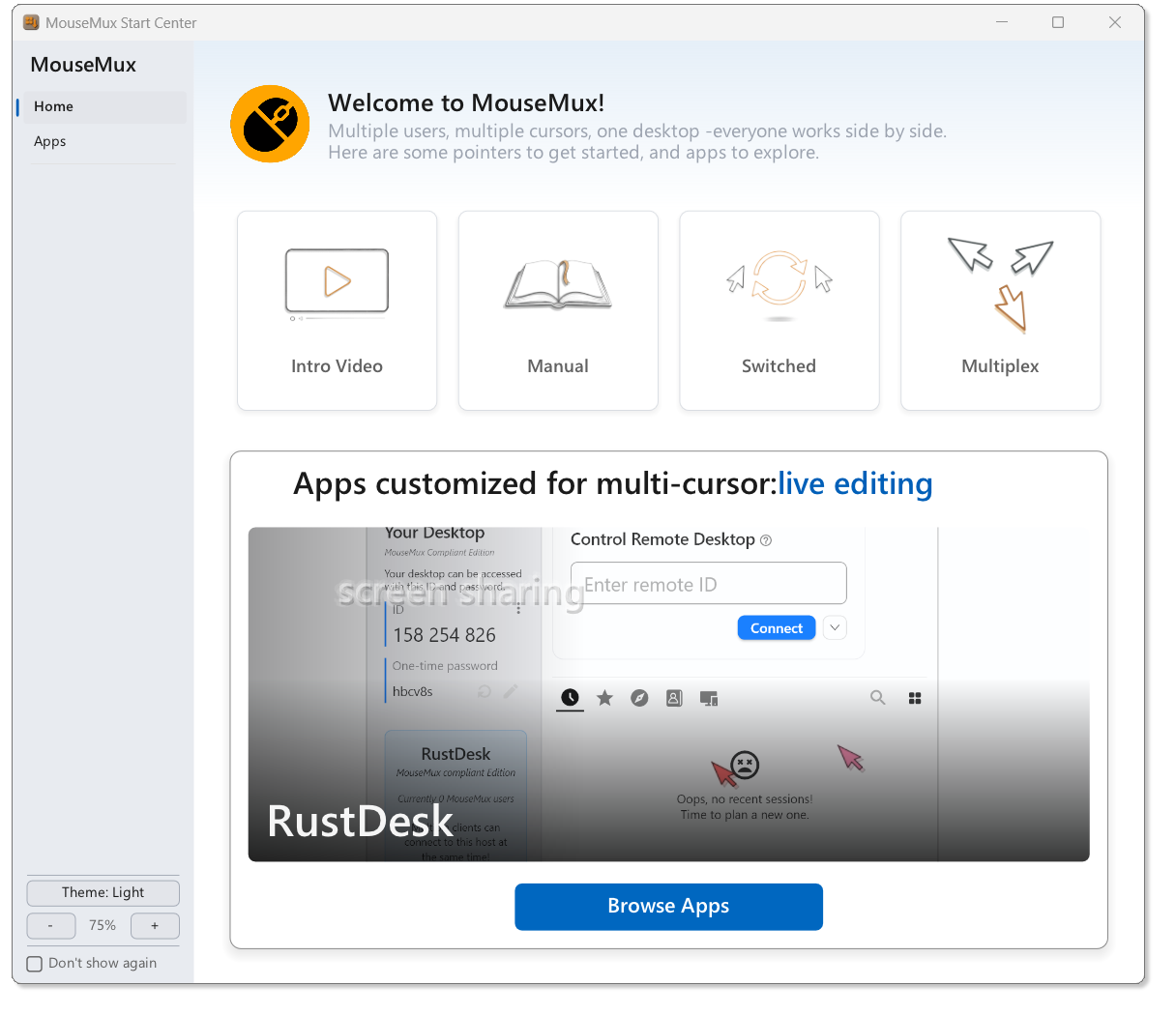This screenshot has height=1015, width=1176.
Task: Decrease zoom with the minus button
Action: pos(50,925)
